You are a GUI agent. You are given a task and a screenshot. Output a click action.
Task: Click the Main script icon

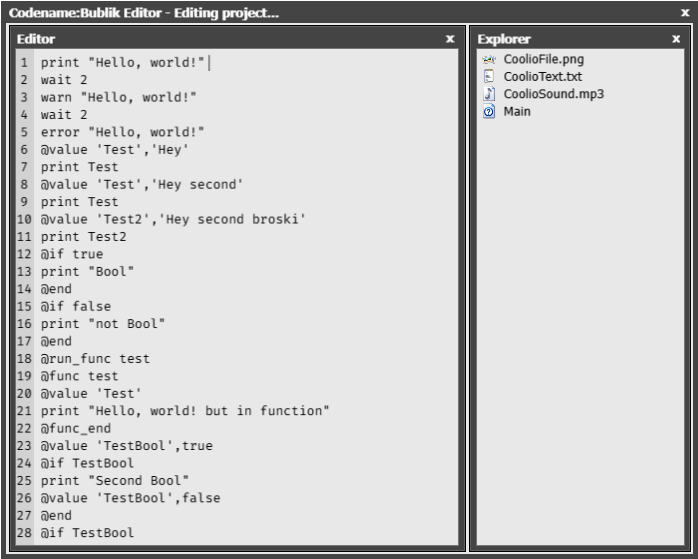[489, 111]
